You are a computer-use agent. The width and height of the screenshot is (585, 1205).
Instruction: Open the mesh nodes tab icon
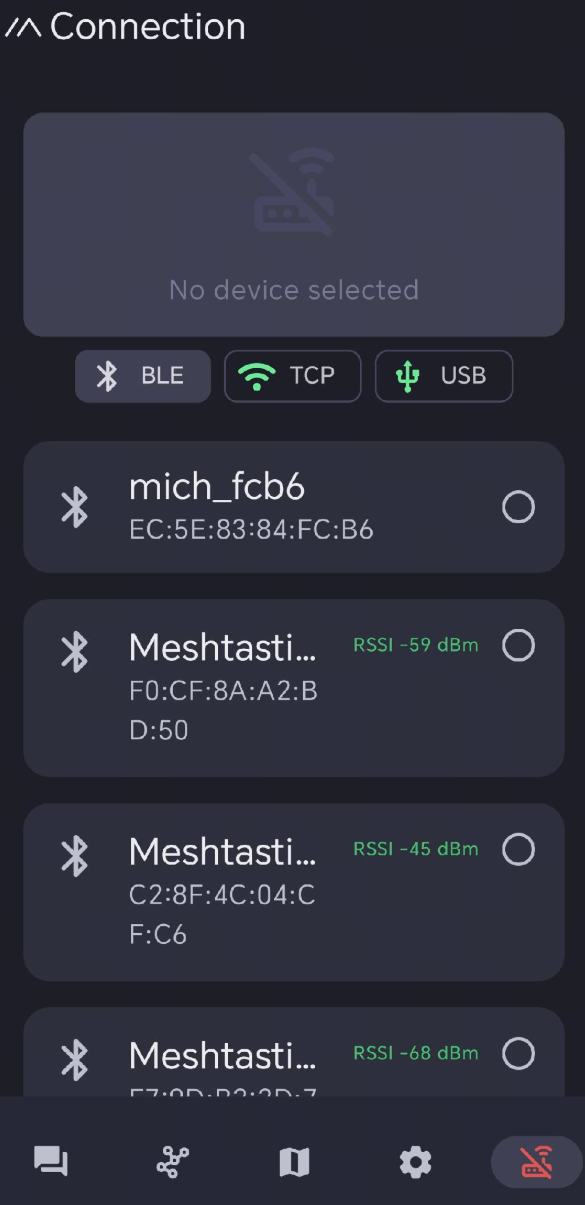[173, 1162]
